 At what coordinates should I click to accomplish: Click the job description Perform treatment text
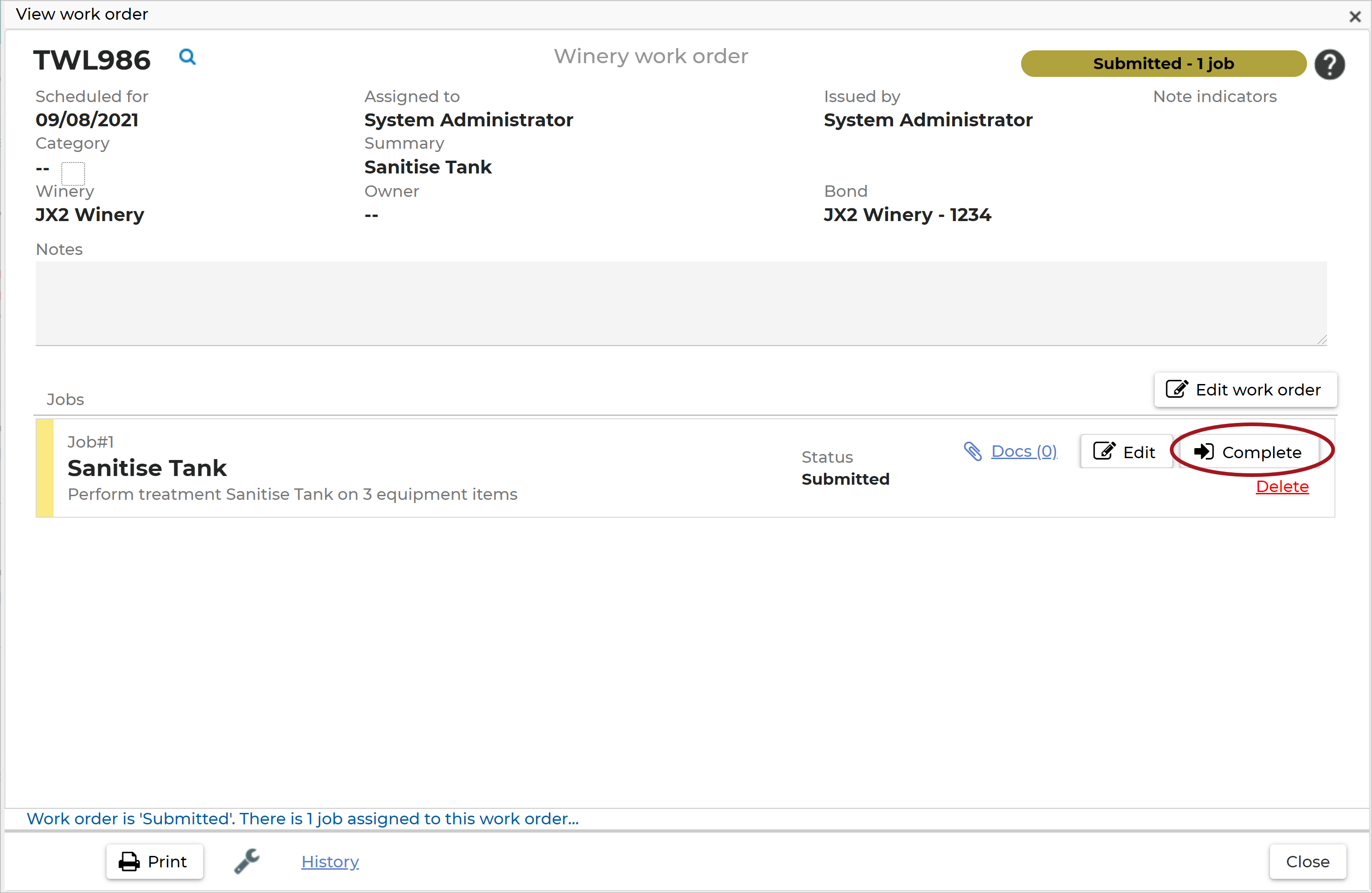293,494
